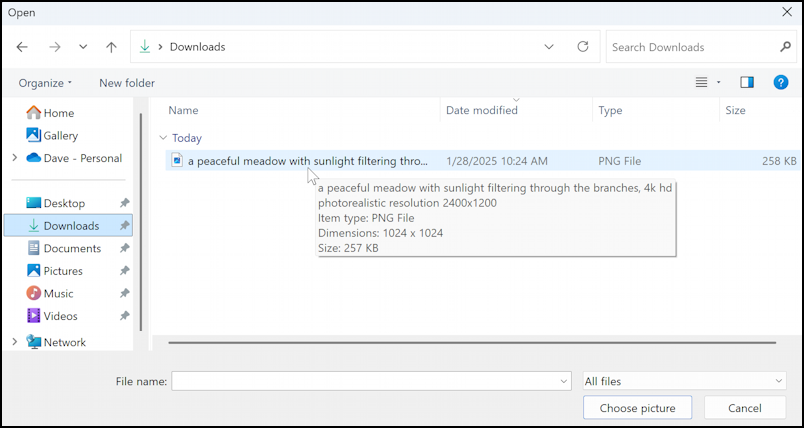Click the Back navigation arrow

22,47
